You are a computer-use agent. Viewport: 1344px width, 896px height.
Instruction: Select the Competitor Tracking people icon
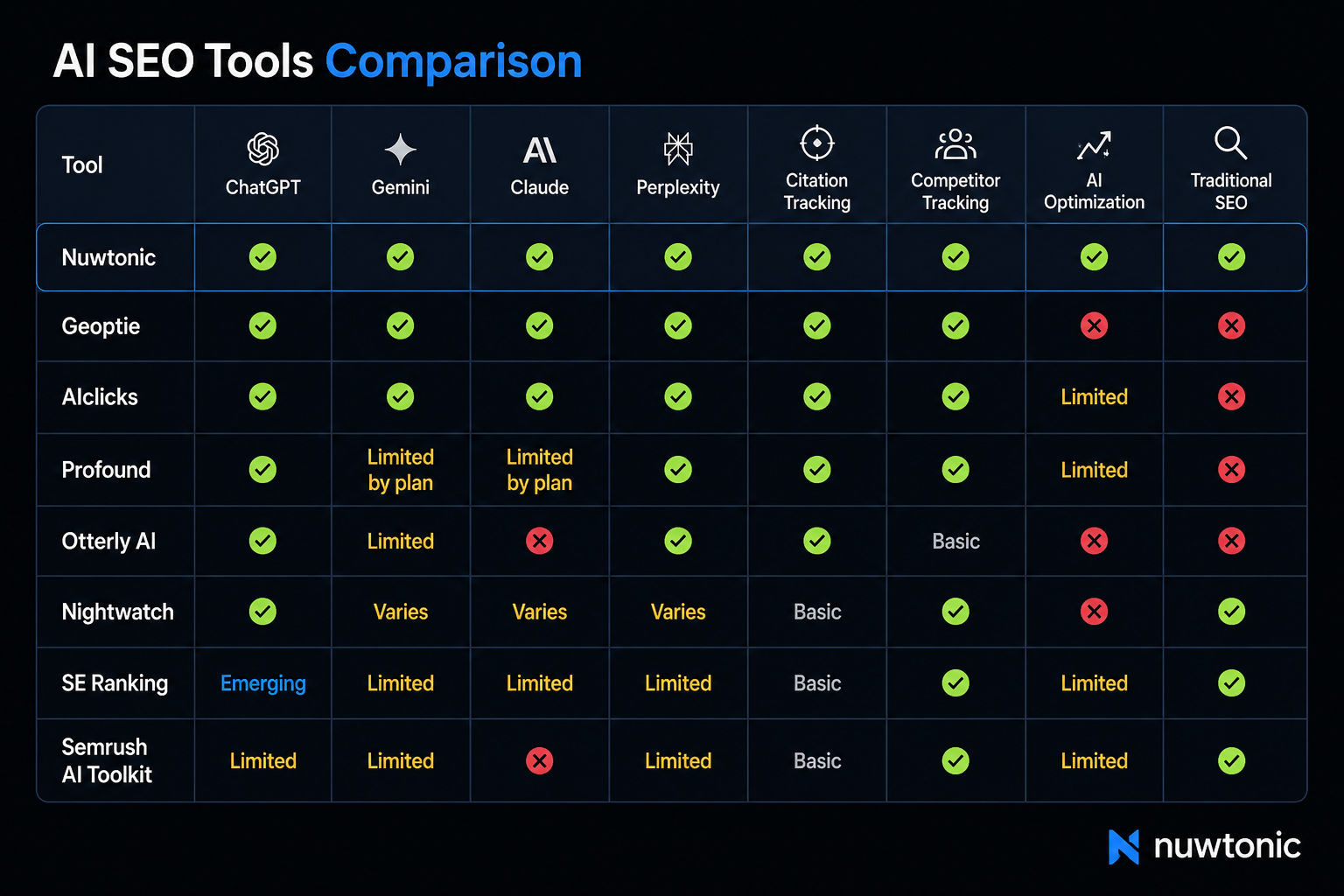(955, 143)
